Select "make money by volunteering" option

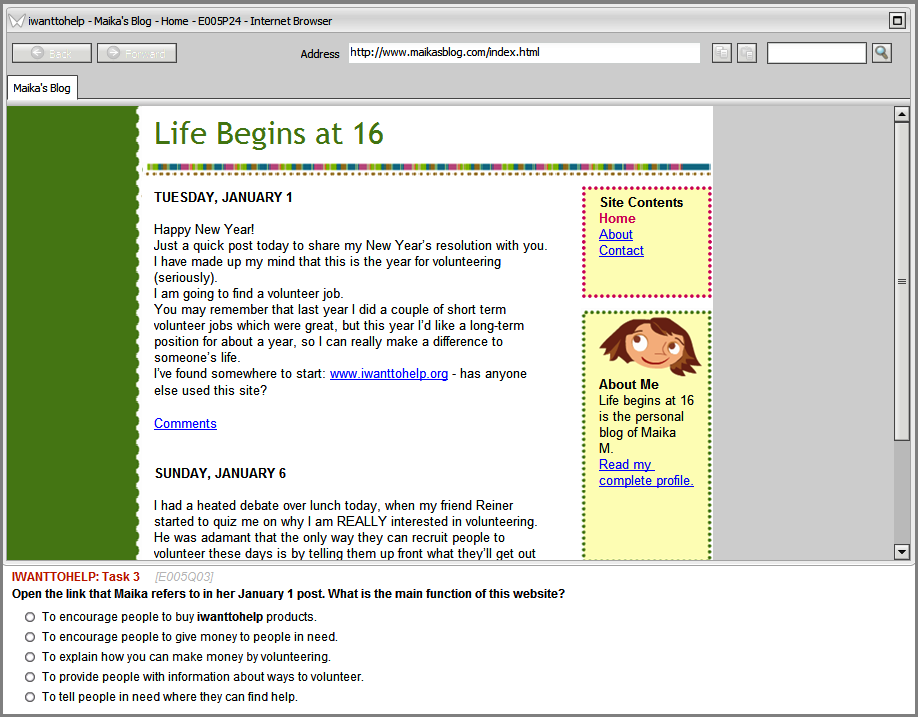point(30,657)
